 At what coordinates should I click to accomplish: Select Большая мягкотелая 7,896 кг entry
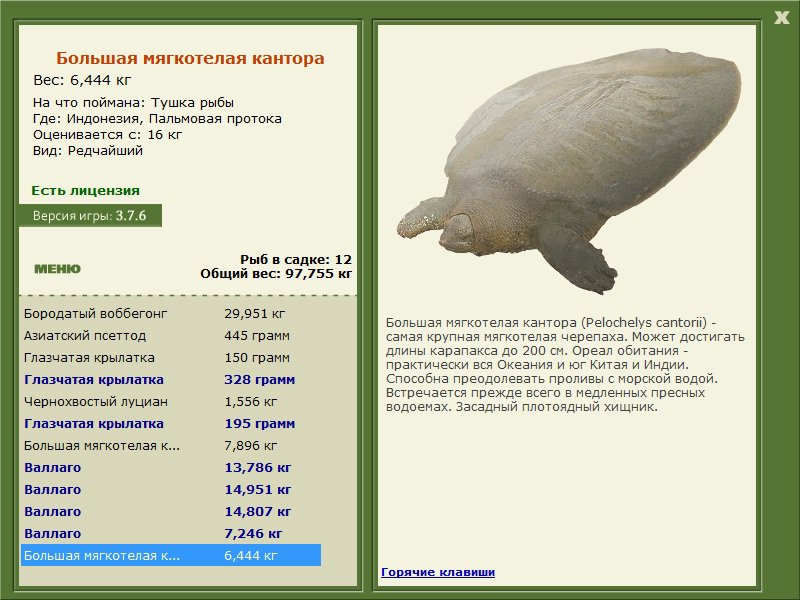tap(171, 445)
